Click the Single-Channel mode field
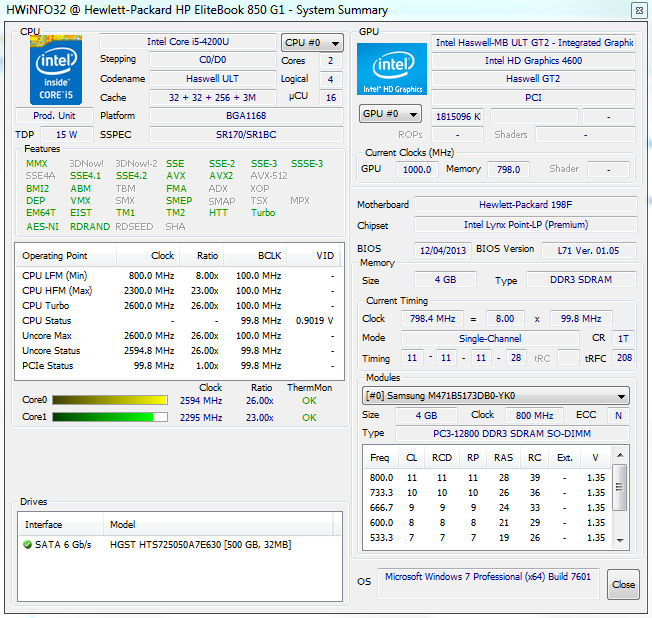The height and width of the screenshot is (618, 652). [x=490, y=339]
